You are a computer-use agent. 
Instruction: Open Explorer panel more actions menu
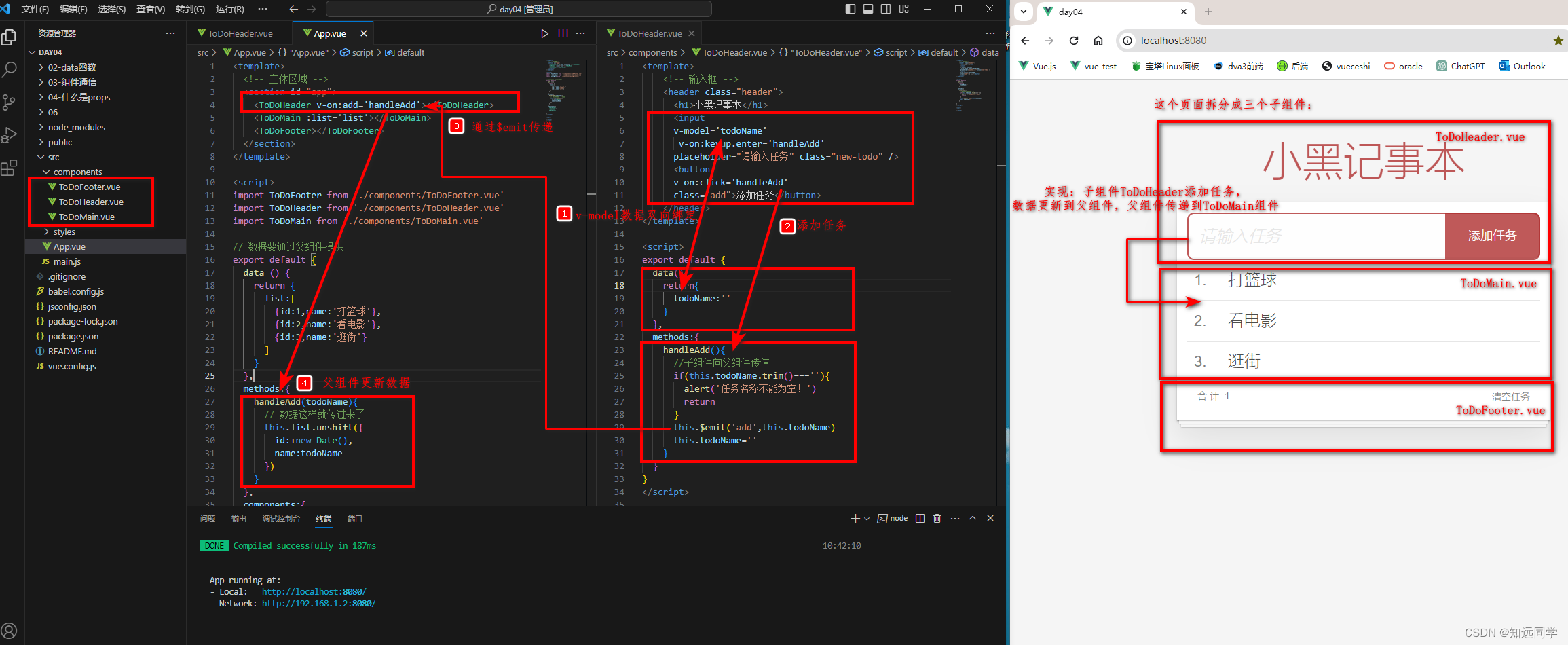pos(170,33)
